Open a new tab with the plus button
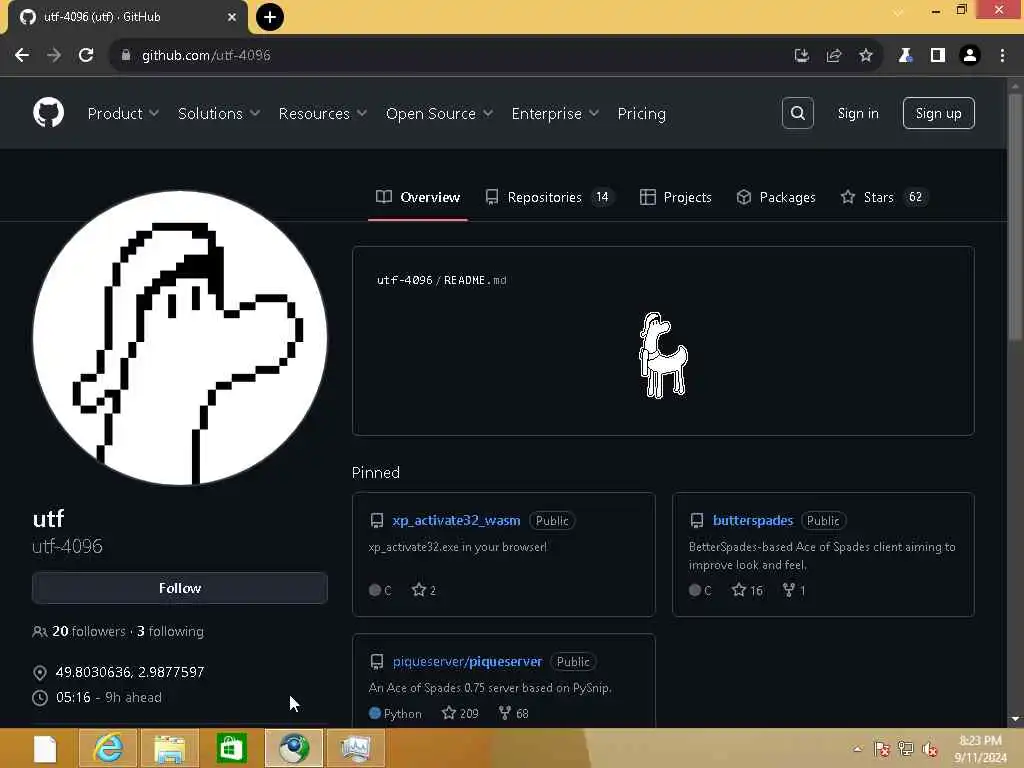 (x=270, y=17)
